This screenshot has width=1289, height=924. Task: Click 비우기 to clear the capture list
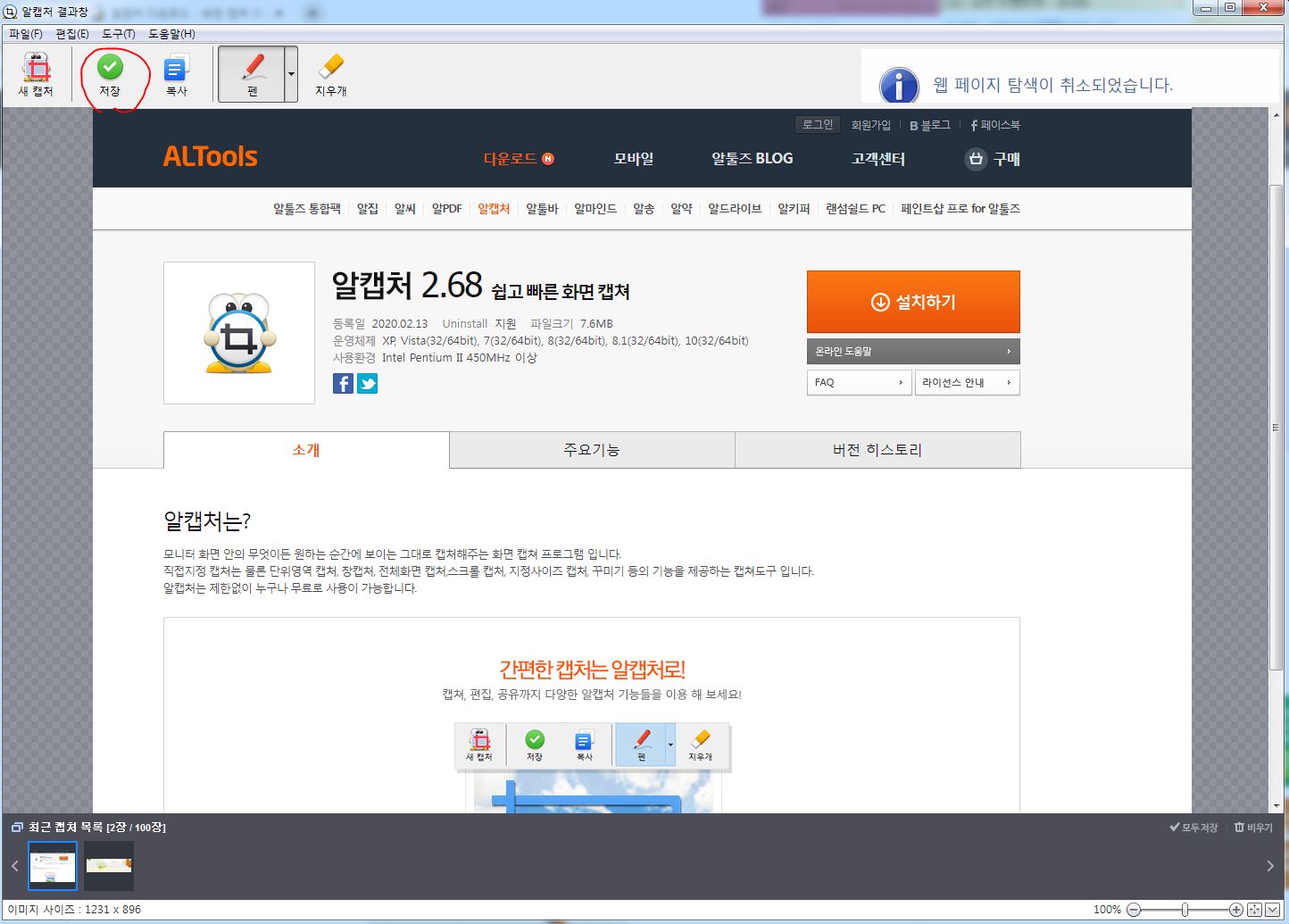[x=1253, y=828]
